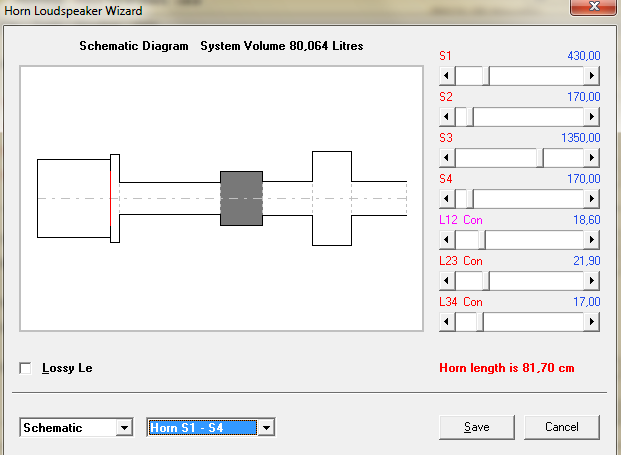Click the System Volume 80,064 Litres text

[x=282, y=46]
